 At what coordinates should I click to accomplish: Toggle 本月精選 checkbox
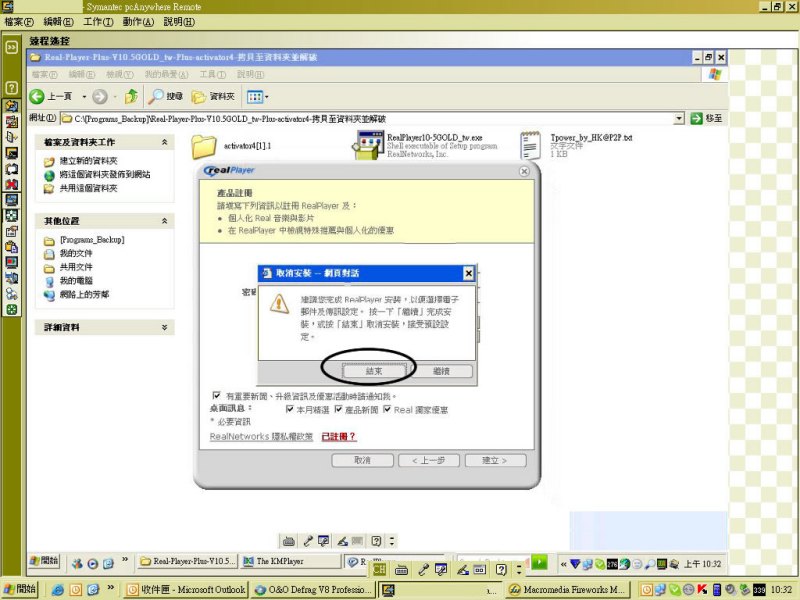[x=290, y=409]
